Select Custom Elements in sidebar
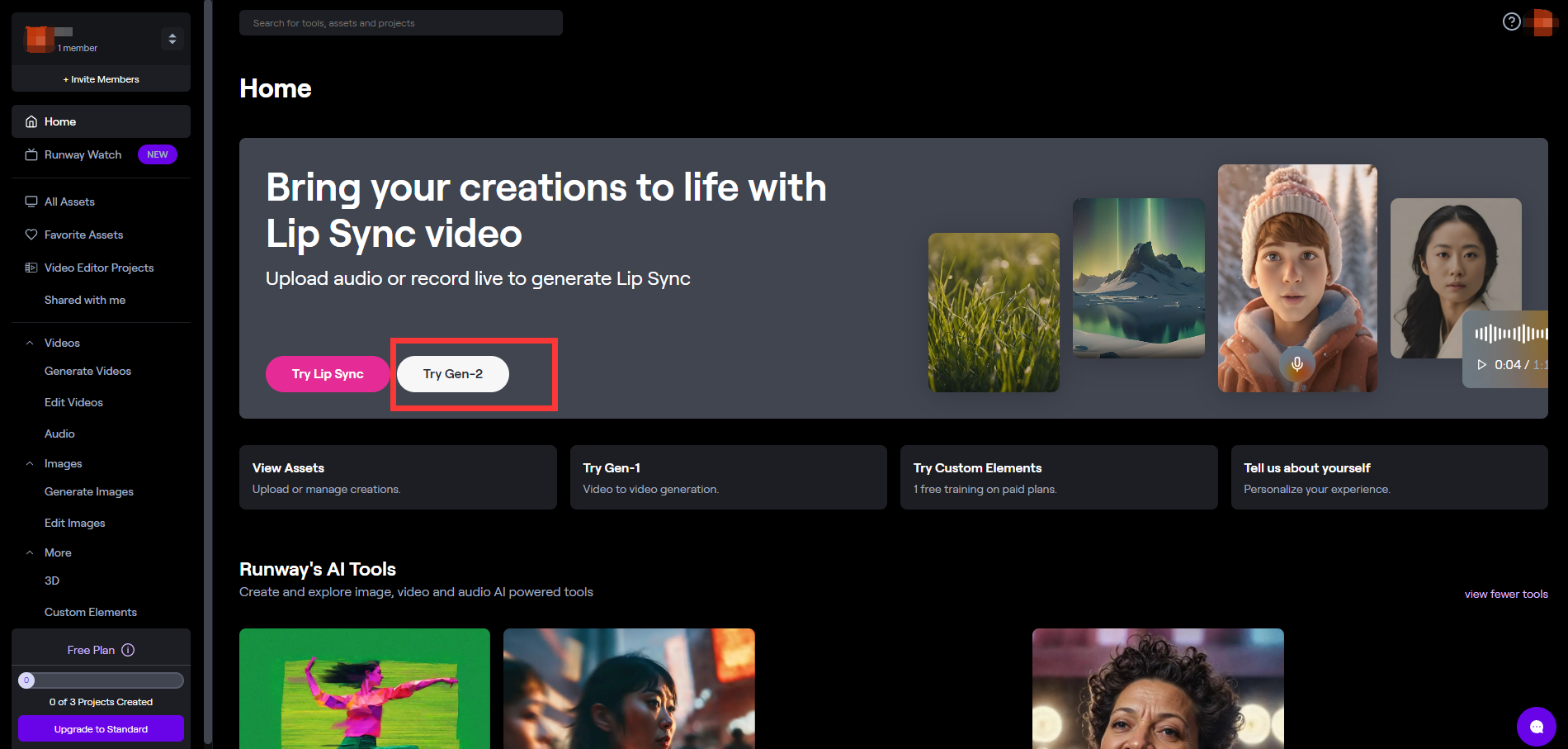This screenshot has height=749, width=1568. (91, 612)
